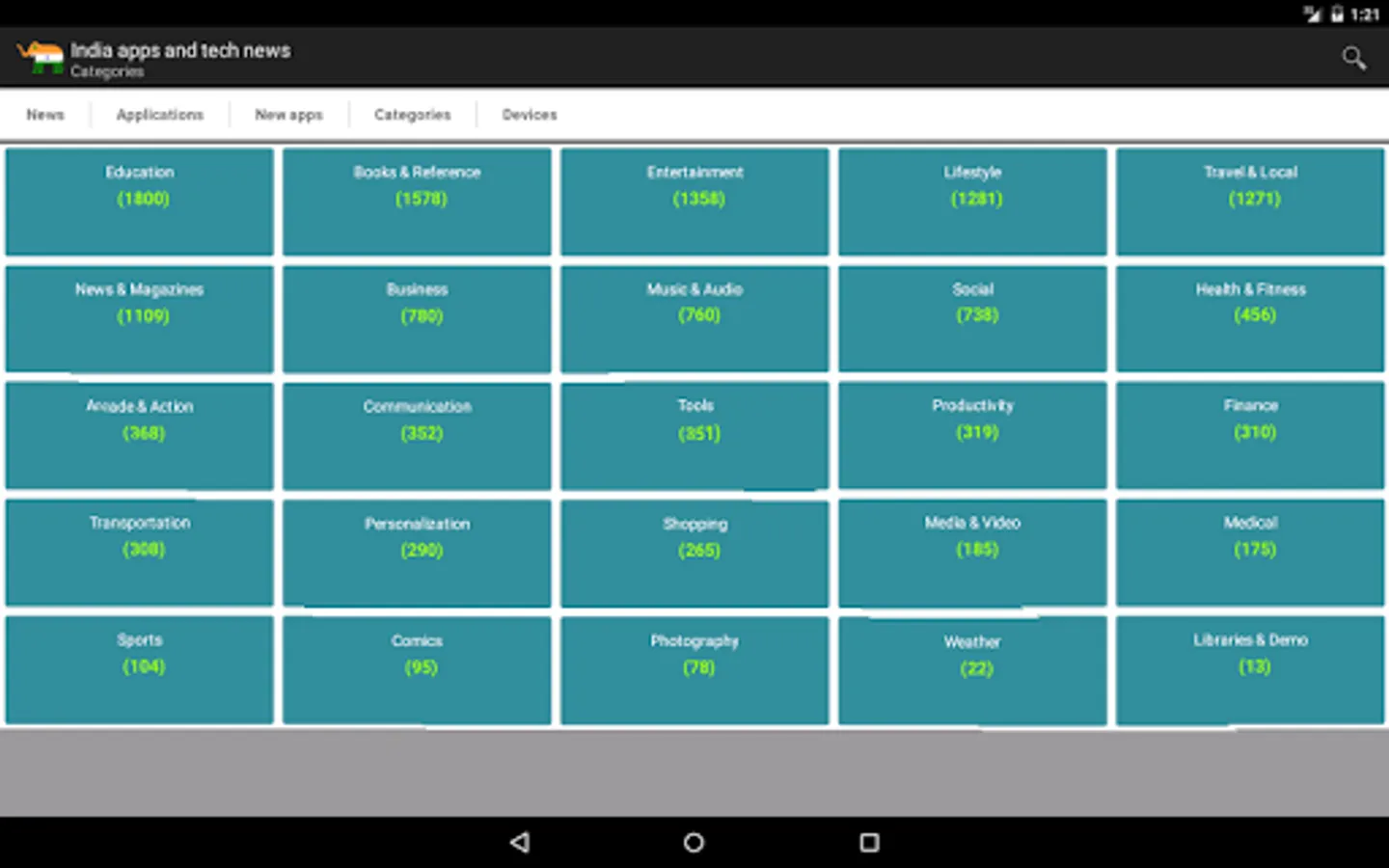Select the Business category tile
Image resolution: width=1389 pixels, height=868 pixels.
point(417,319)
